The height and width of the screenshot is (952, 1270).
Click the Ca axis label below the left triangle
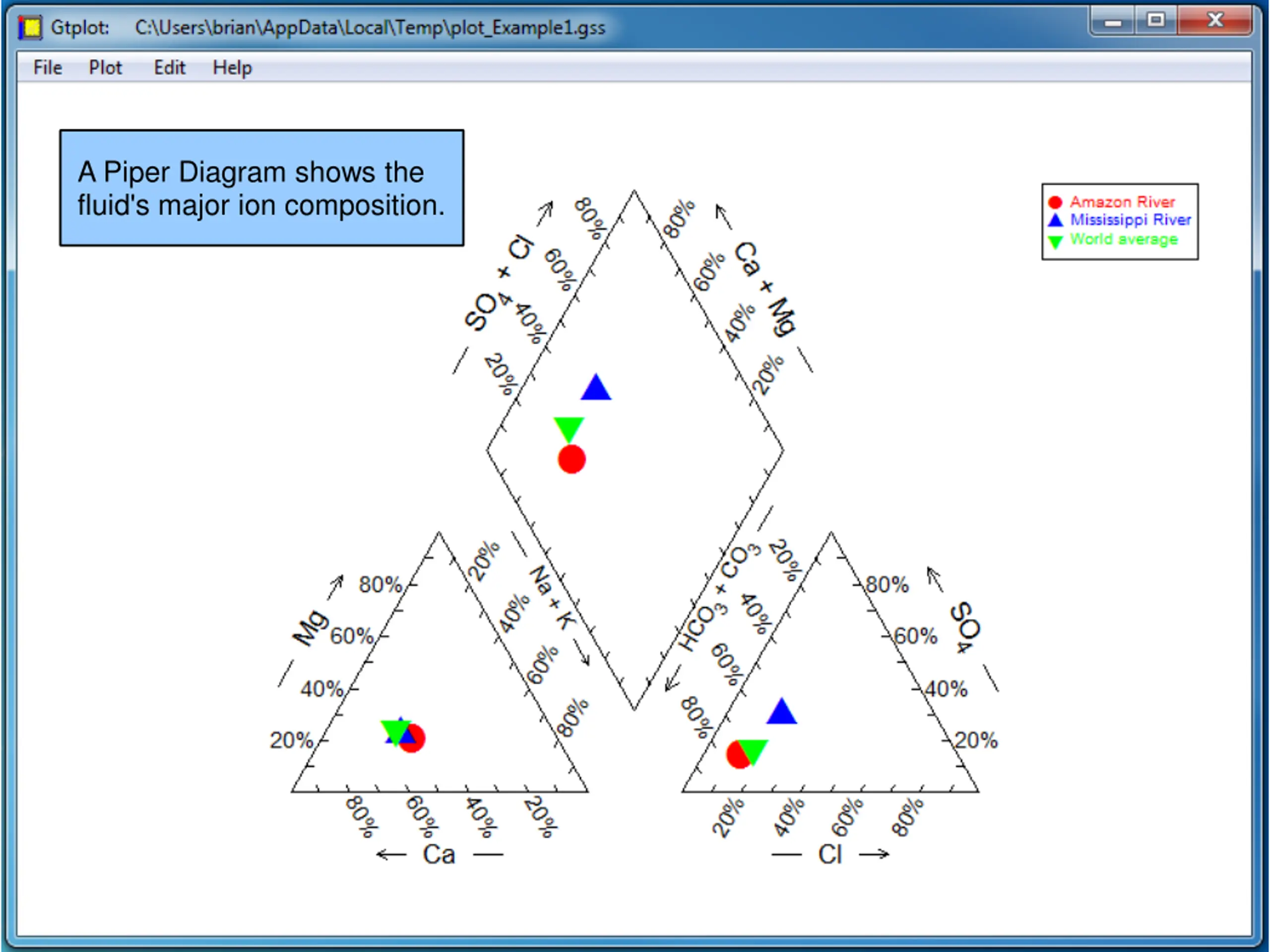tap(439, 854)
